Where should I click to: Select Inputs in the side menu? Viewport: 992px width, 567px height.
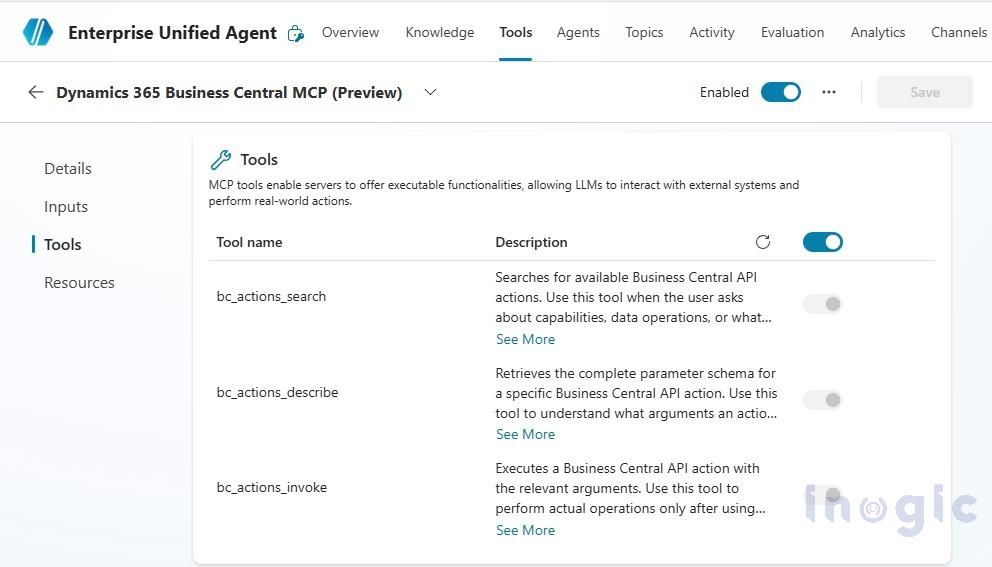click(x=66, y=207)
